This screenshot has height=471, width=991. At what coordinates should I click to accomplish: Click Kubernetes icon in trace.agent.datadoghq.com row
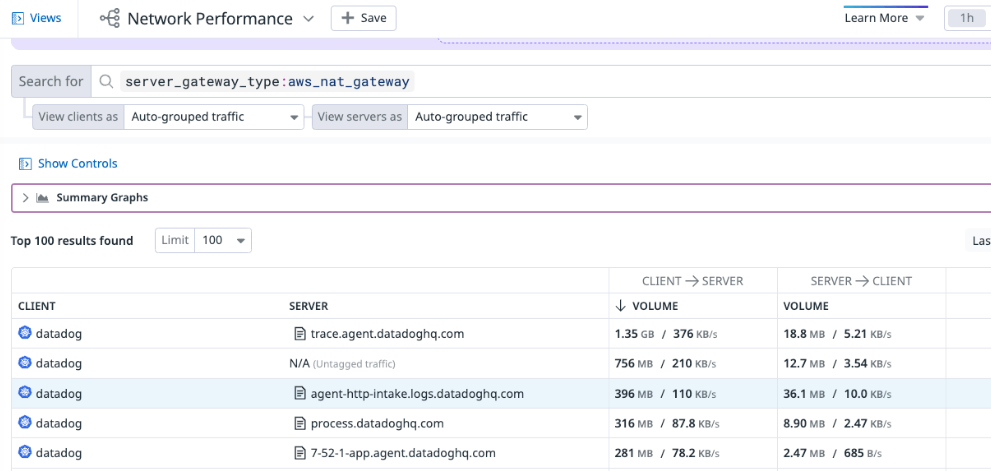click(25, 333)
